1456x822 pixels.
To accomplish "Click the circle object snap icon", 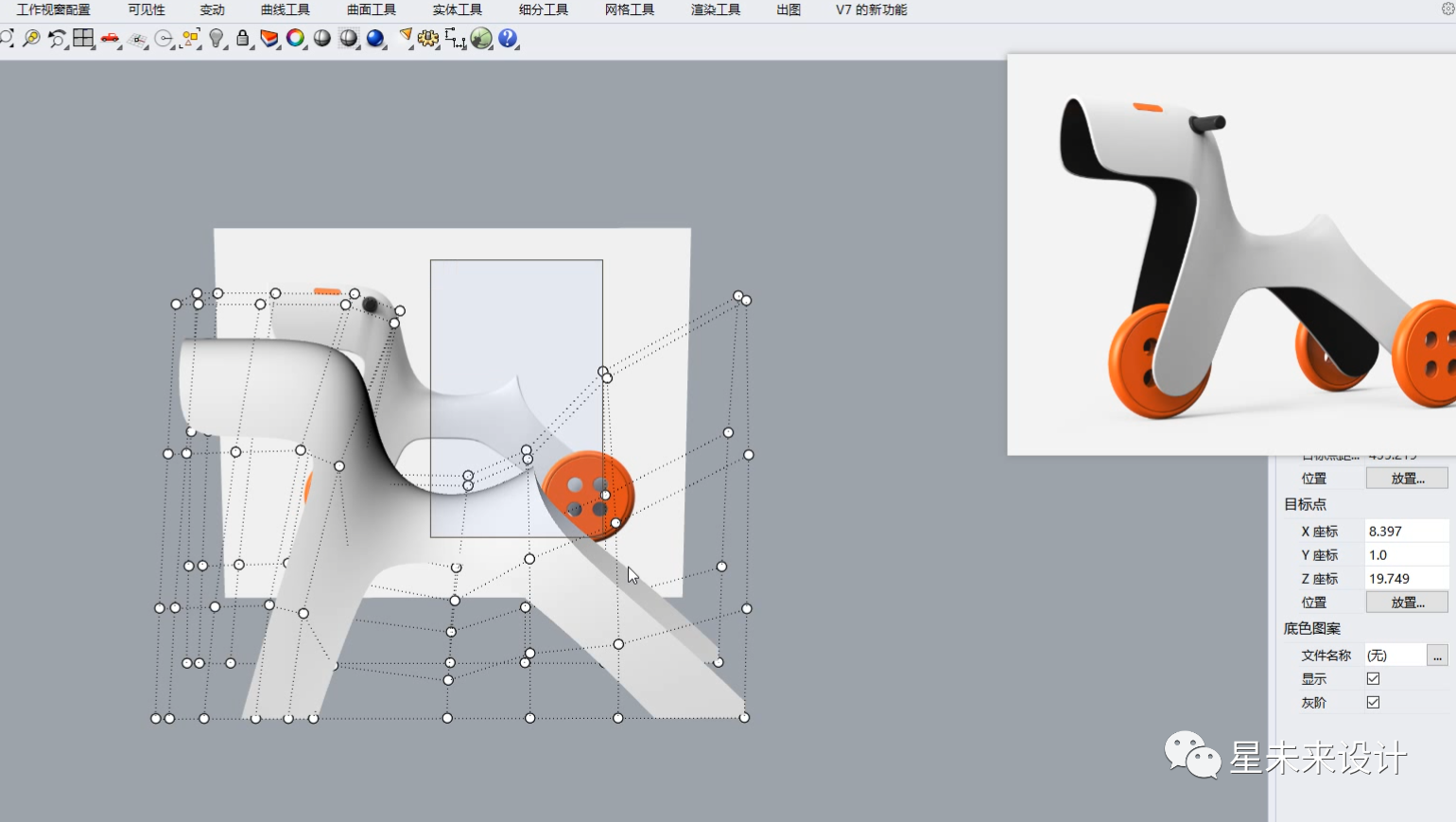I will tap(165, 39).
